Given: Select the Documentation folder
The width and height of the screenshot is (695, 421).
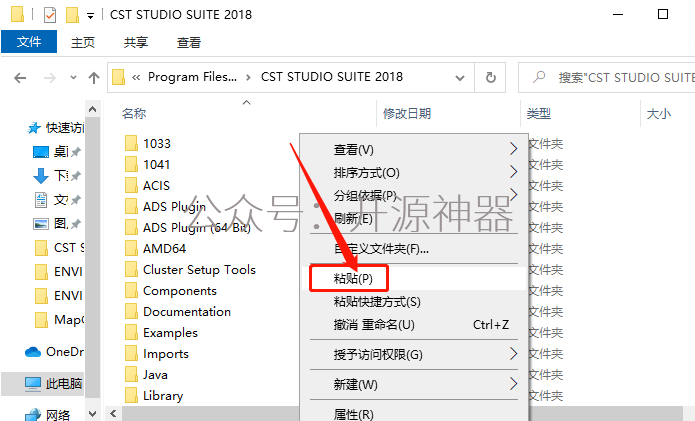Looking at the screenshot, I should click(x=187, y=312).
